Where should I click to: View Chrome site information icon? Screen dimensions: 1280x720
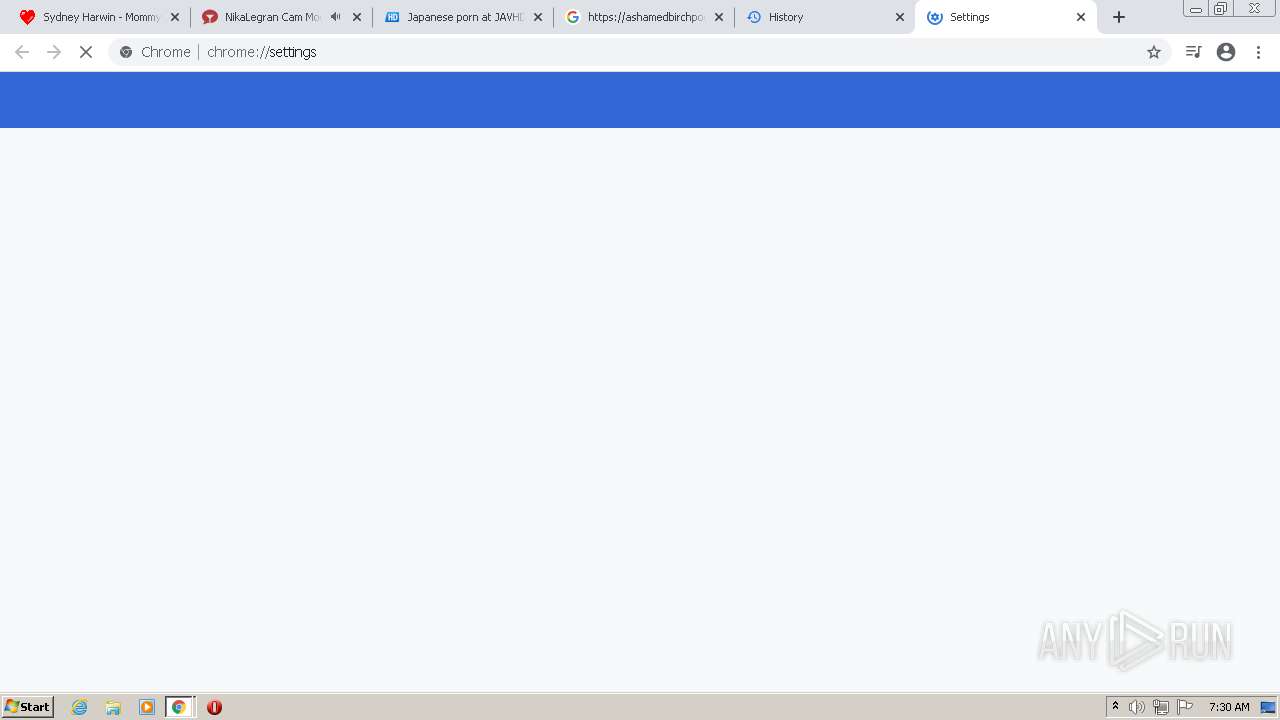(x=126, y=52)
